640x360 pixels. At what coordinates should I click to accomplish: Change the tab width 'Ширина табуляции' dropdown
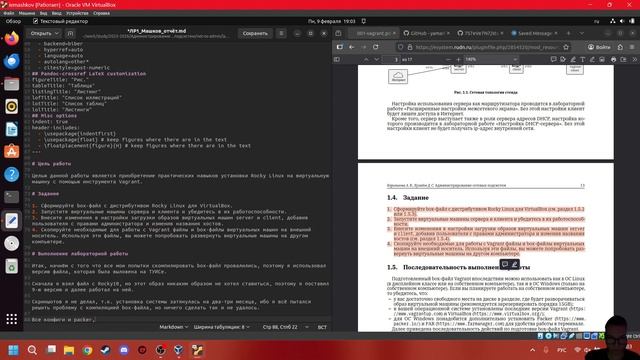coord(222,327)
